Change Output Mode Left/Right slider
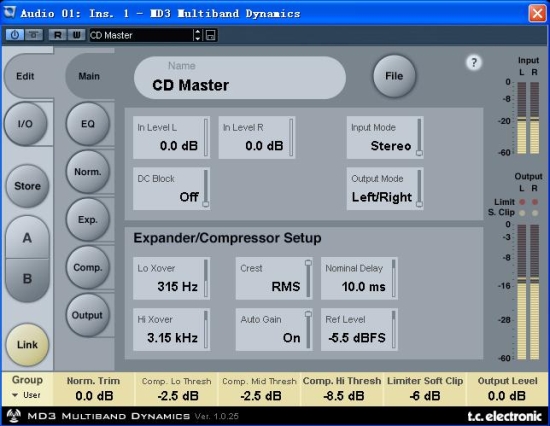Screen dimensions: 550x426 (x=419, y=189)
